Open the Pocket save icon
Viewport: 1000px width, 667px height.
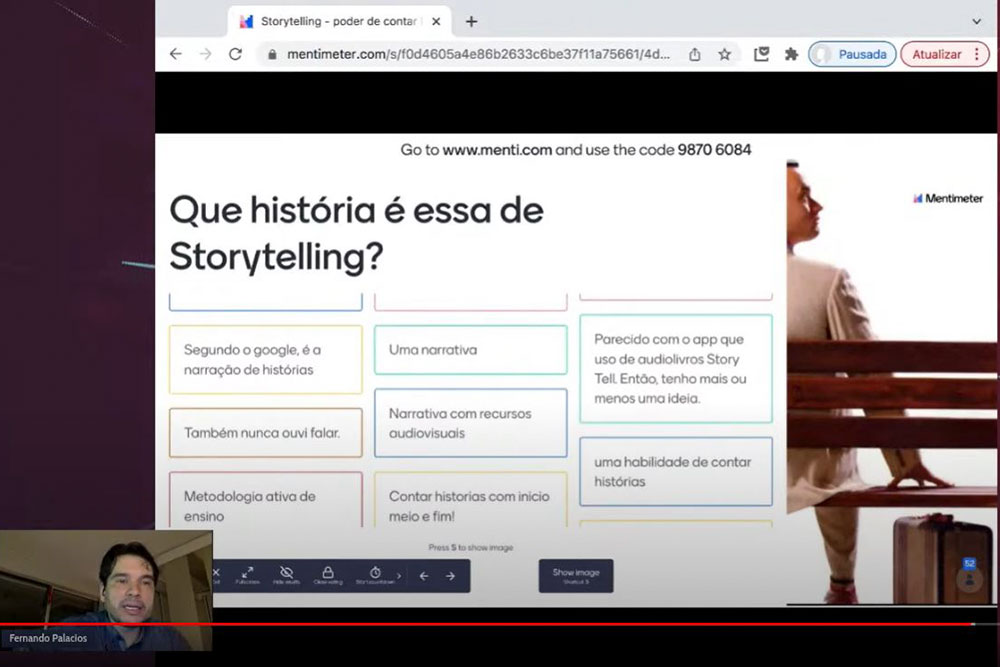pyautogui.click(x=762, y=54)
